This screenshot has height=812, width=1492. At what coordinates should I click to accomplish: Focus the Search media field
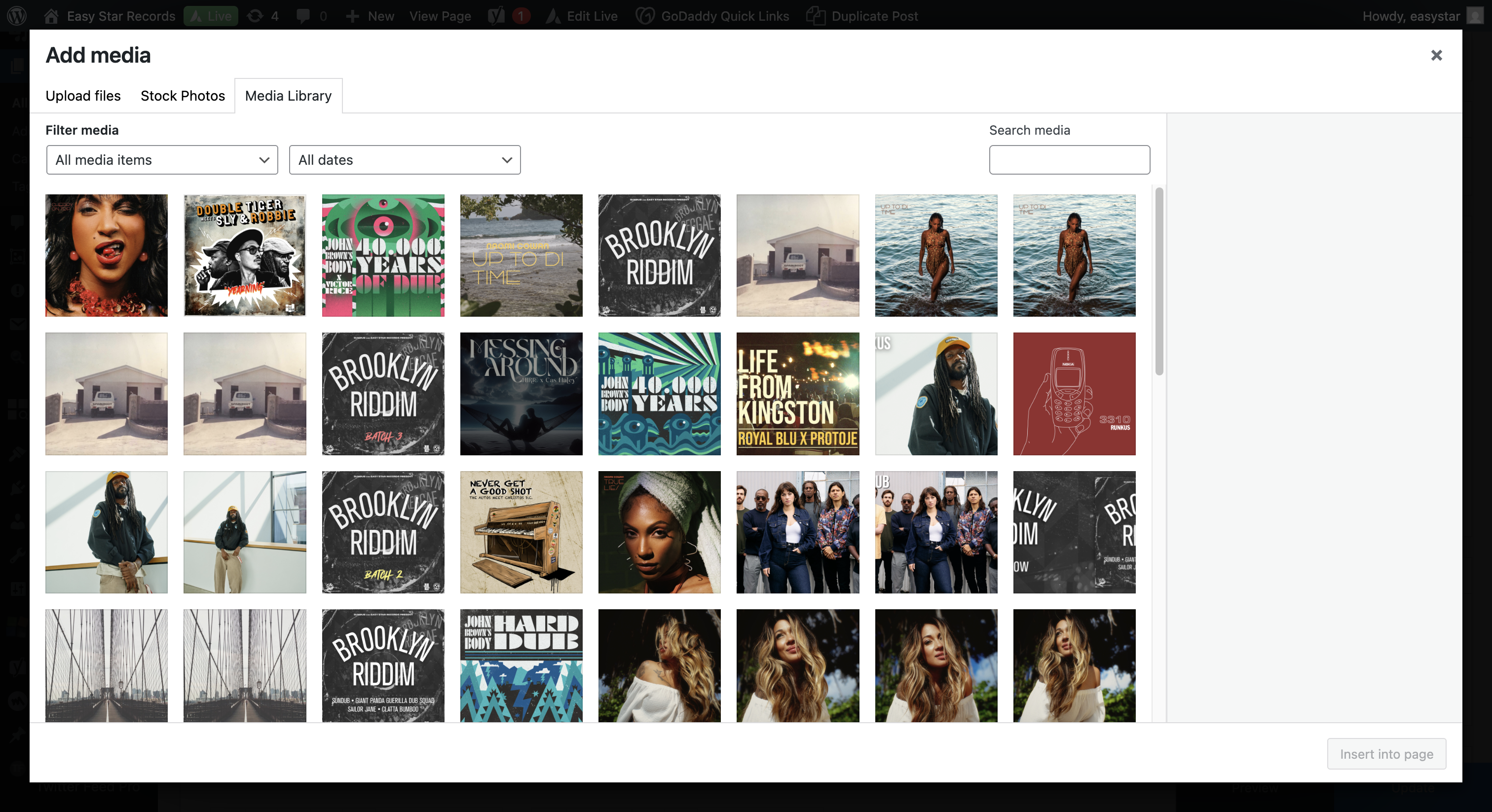(x=1070, y=160)
